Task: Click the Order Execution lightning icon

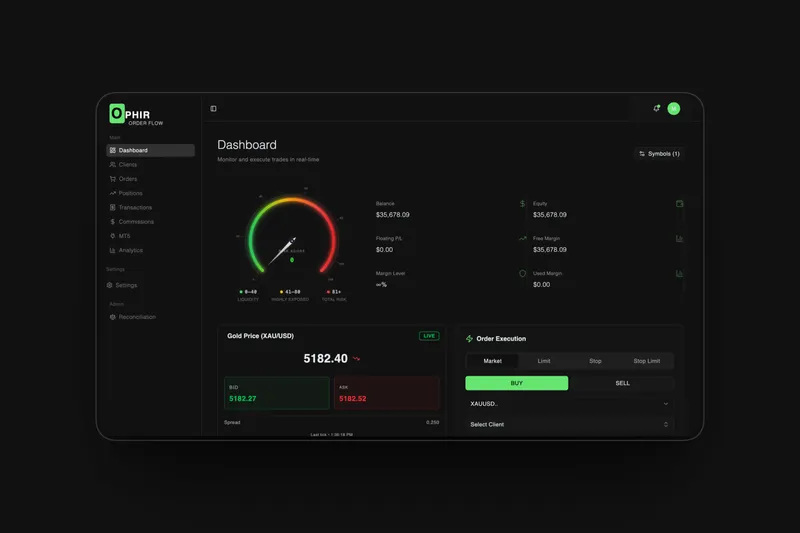Action: (x=469, y=339)
